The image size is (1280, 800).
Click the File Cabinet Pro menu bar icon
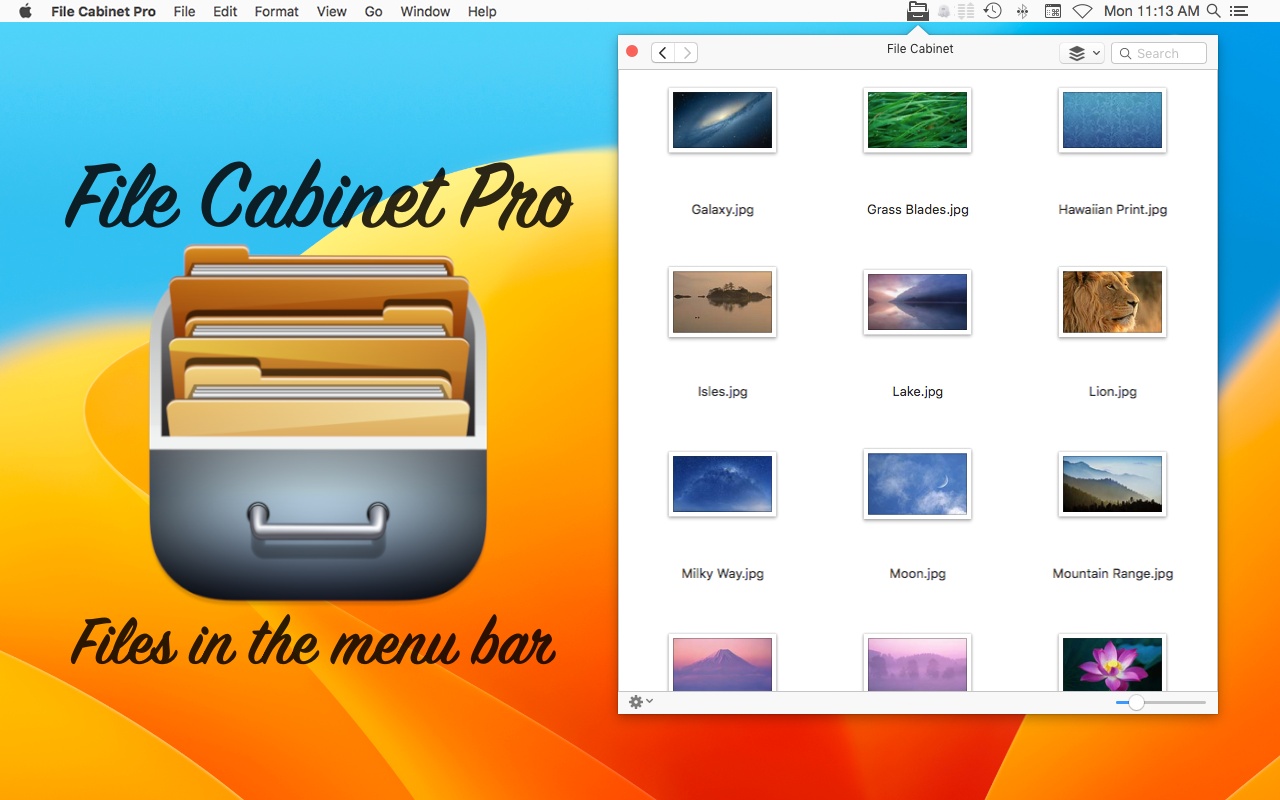click(x=917, y=11)
